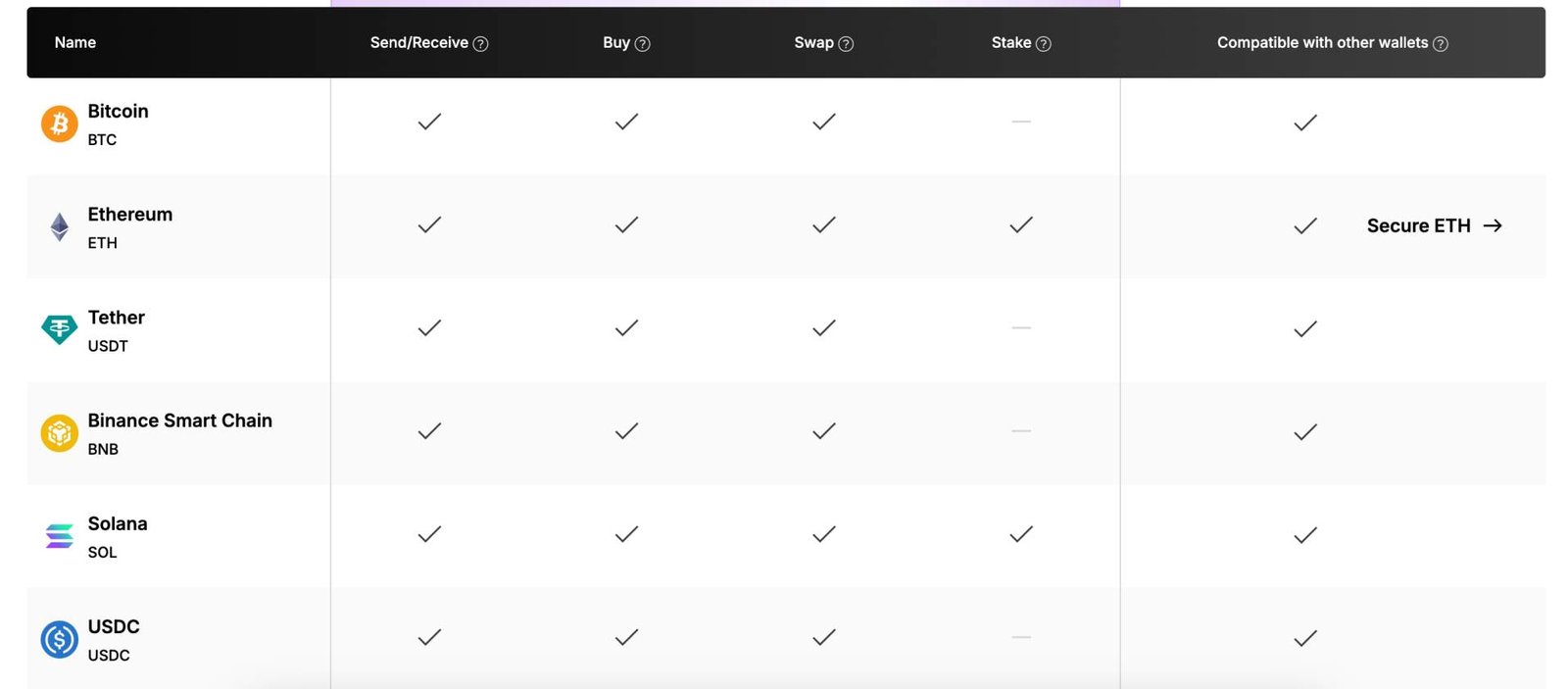Select the SOL ticker text
The image size is (1568, 689).
(102, 552)
